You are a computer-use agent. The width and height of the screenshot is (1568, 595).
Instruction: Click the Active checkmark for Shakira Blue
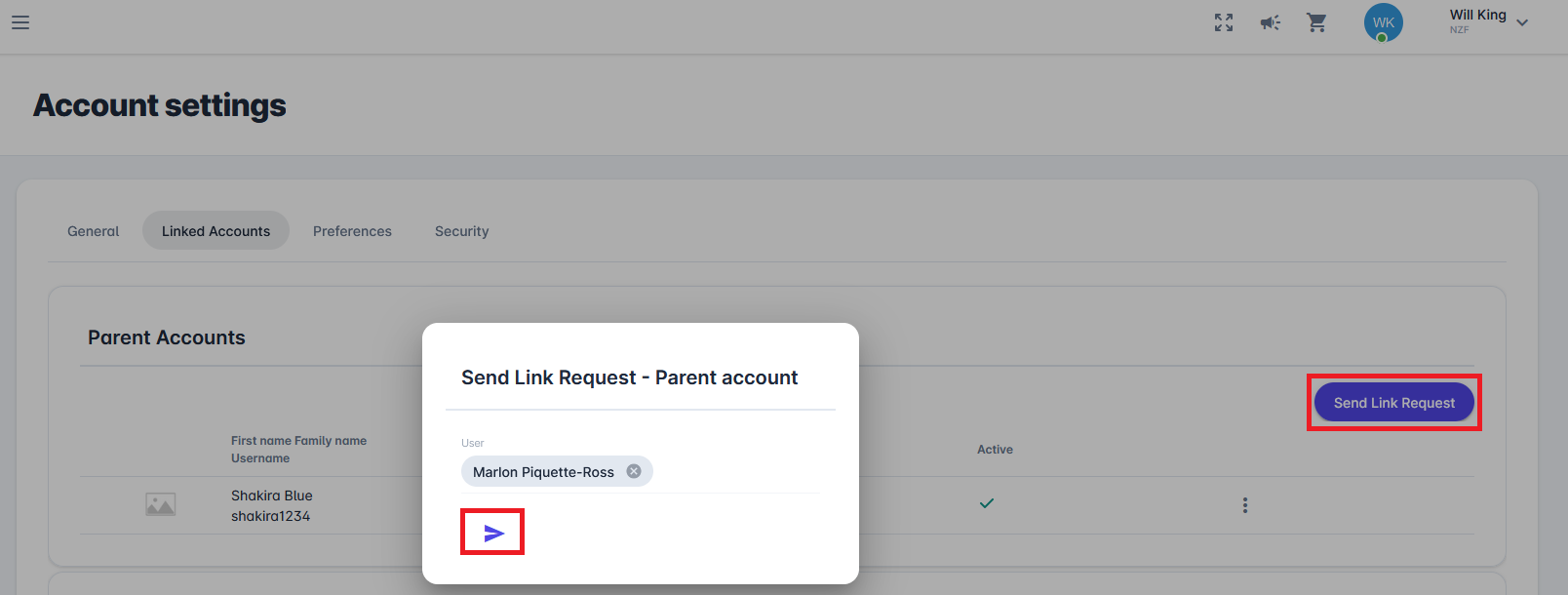click(x=987, y=503)
